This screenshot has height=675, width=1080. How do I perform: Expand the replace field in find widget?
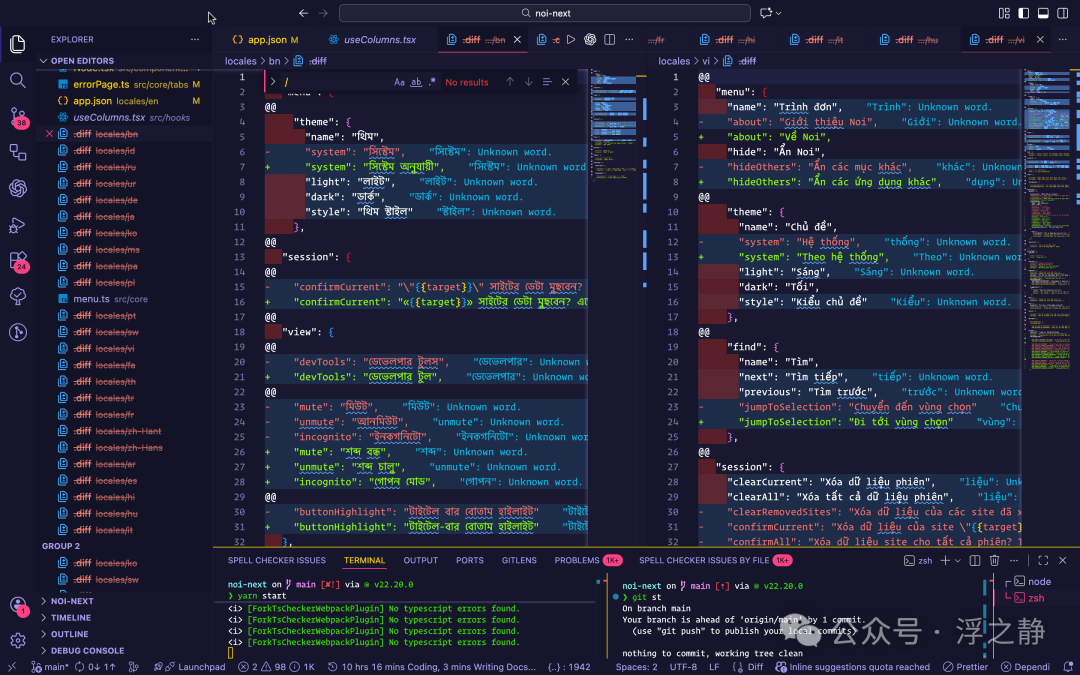273,82
